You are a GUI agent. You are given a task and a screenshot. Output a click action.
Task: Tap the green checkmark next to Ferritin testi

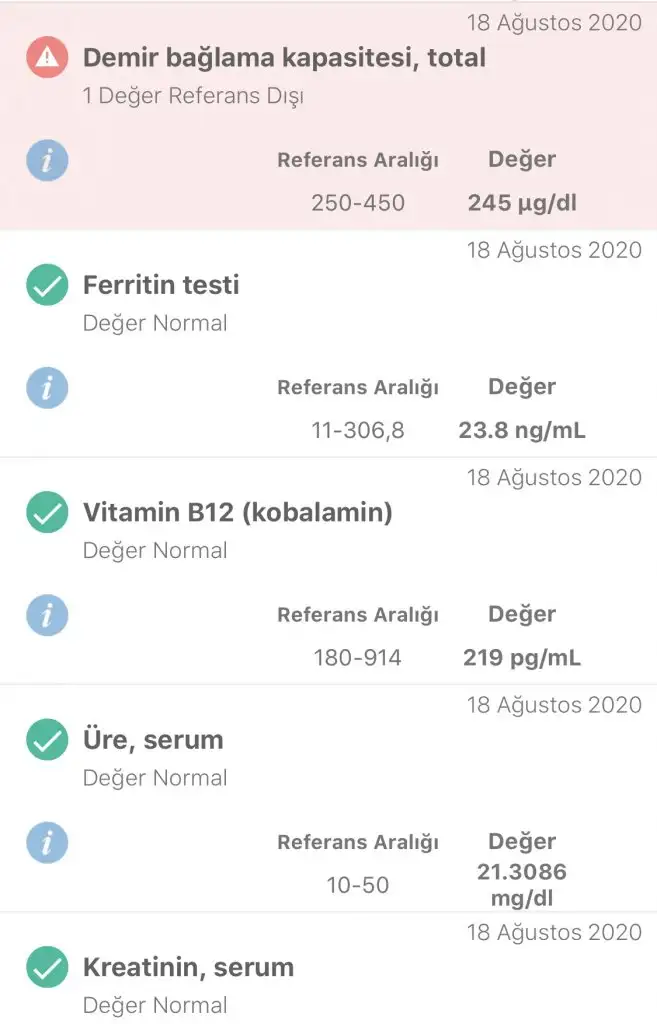[x=46, y=286]
